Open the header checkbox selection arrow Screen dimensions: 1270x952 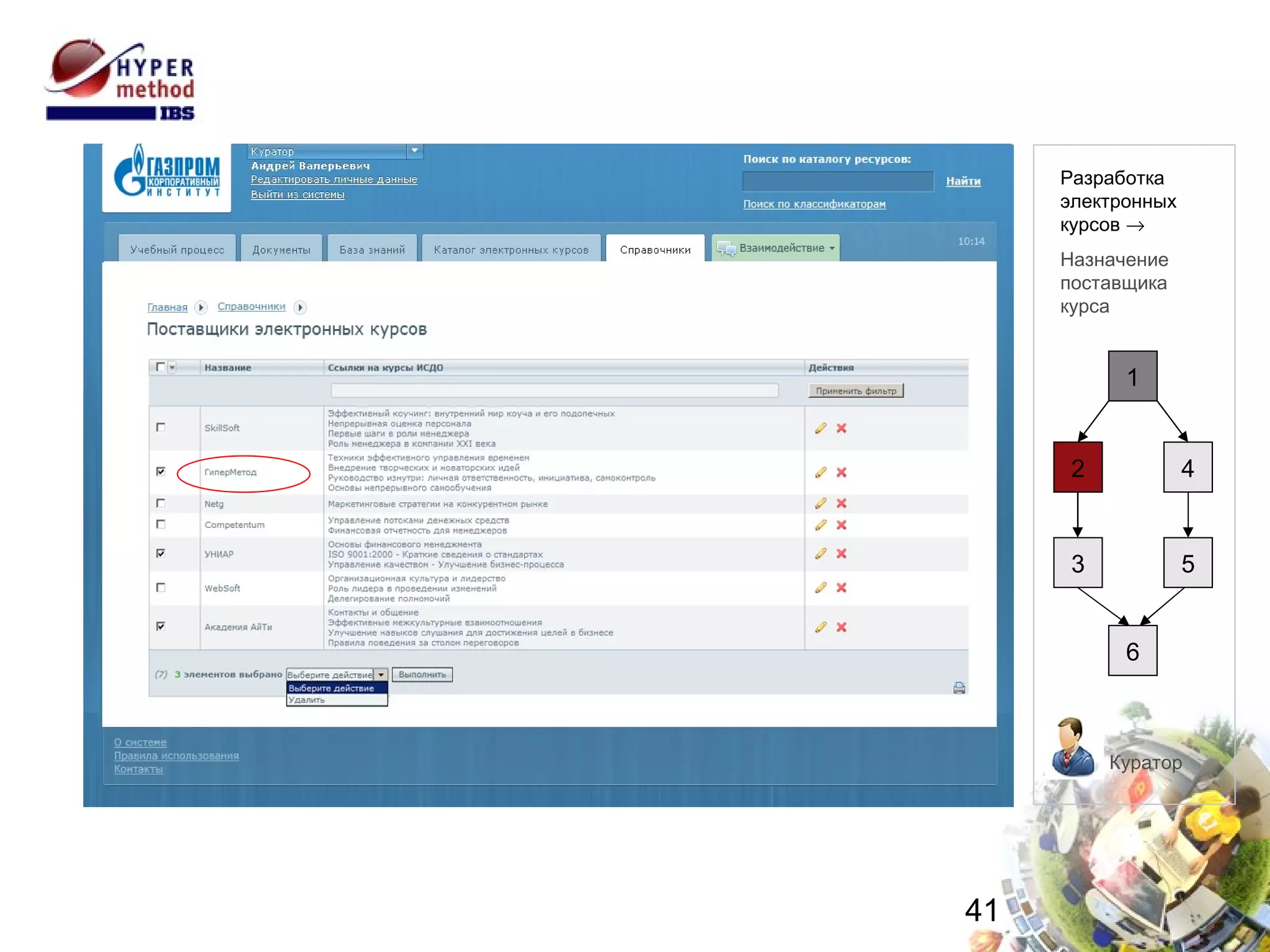pyautogui.click(x=172, y=368)
